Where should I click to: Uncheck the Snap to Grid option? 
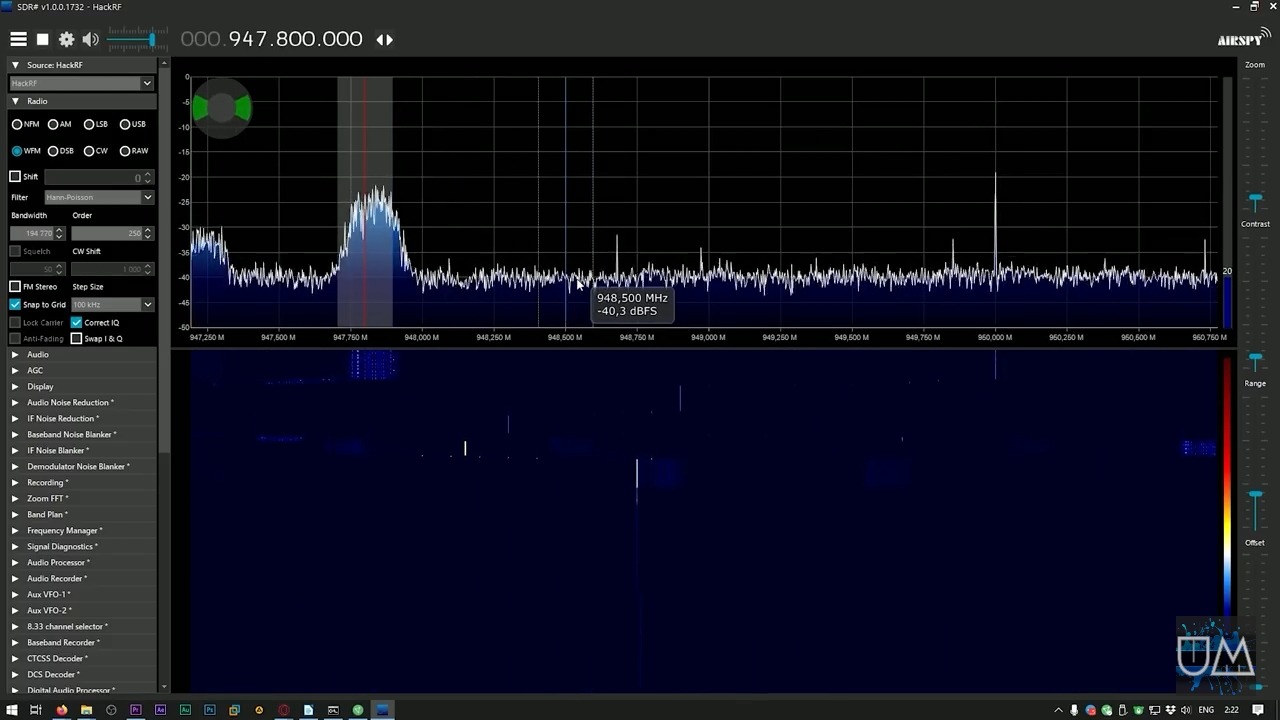(15, 304)
